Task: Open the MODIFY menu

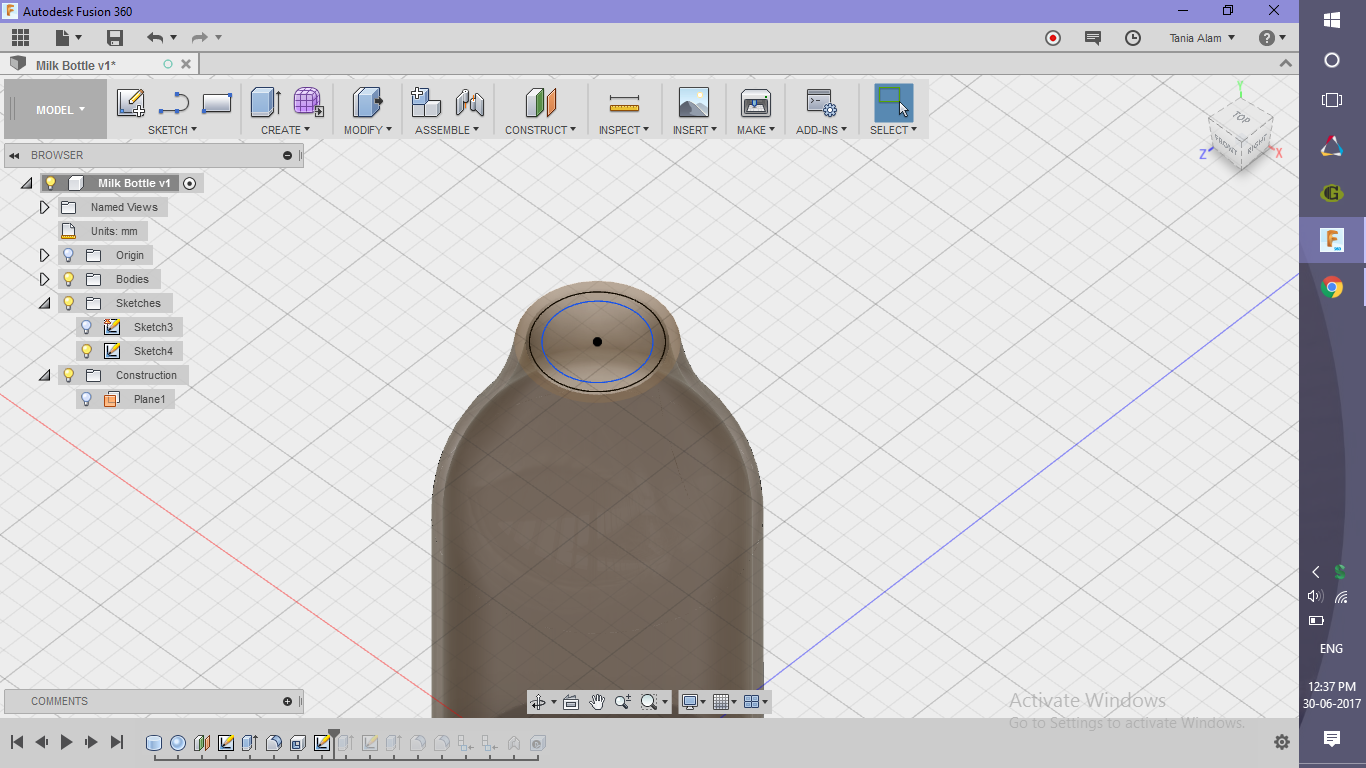Action: (x=366, y=102)
